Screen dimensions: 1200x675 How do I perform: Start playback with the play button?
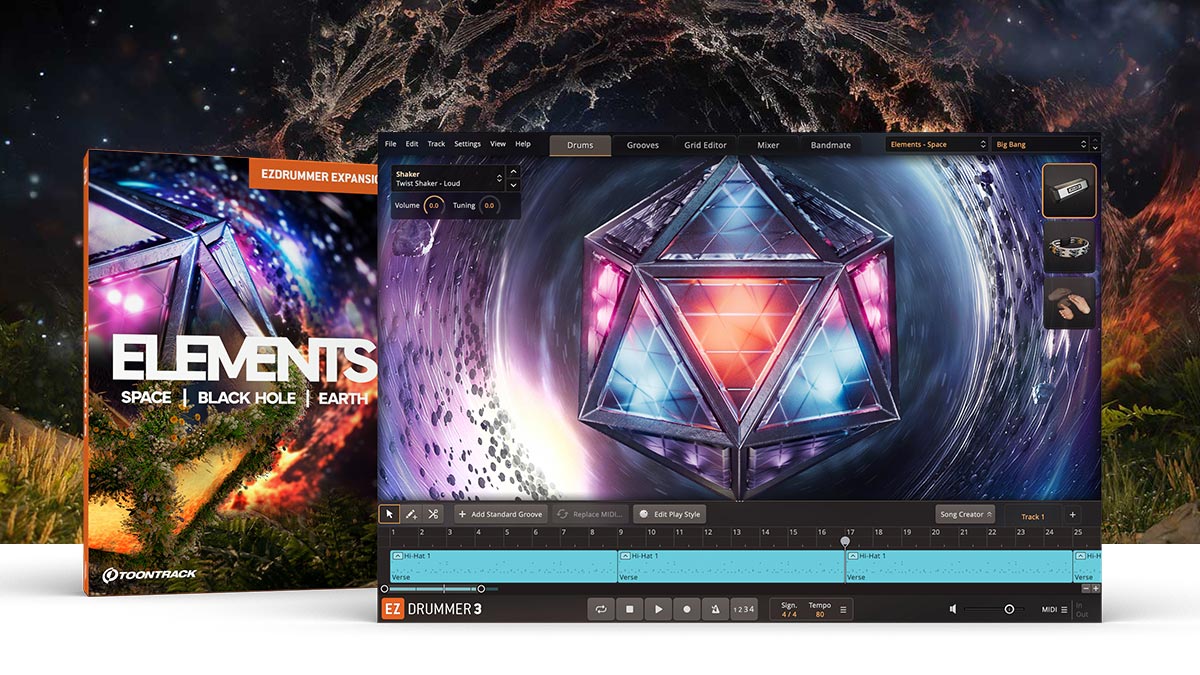click(658, 609)
